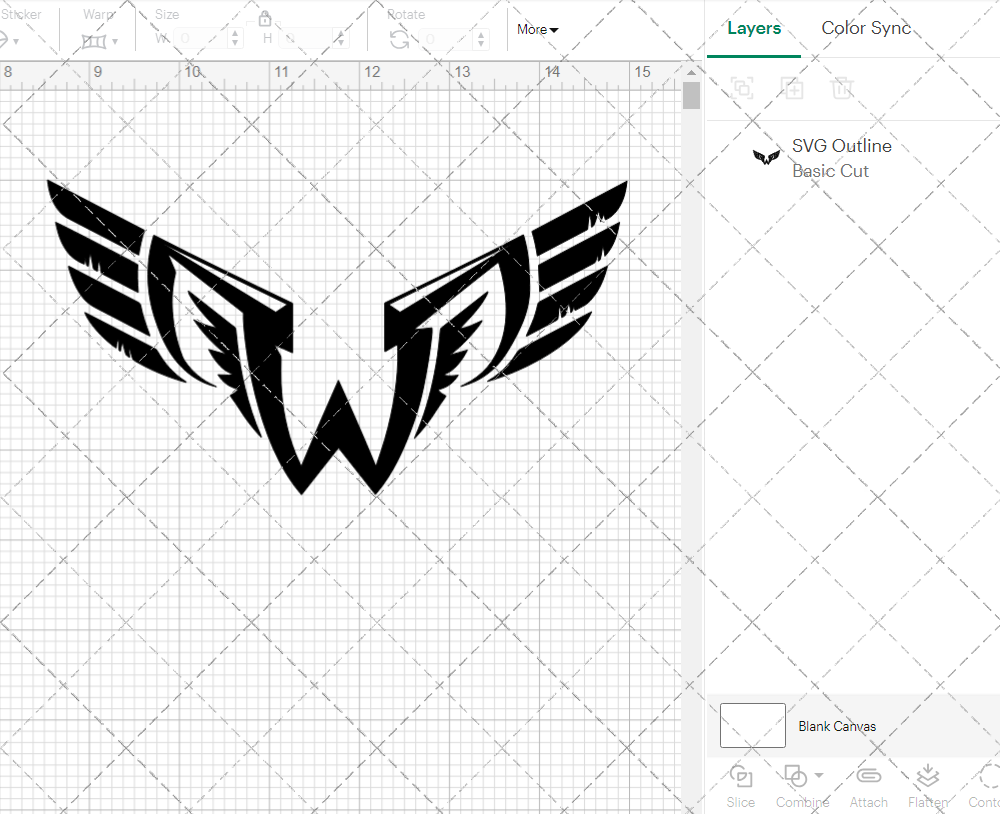Select the Warp tool icon
1000x814 pixels.
(x=96, y=40)
